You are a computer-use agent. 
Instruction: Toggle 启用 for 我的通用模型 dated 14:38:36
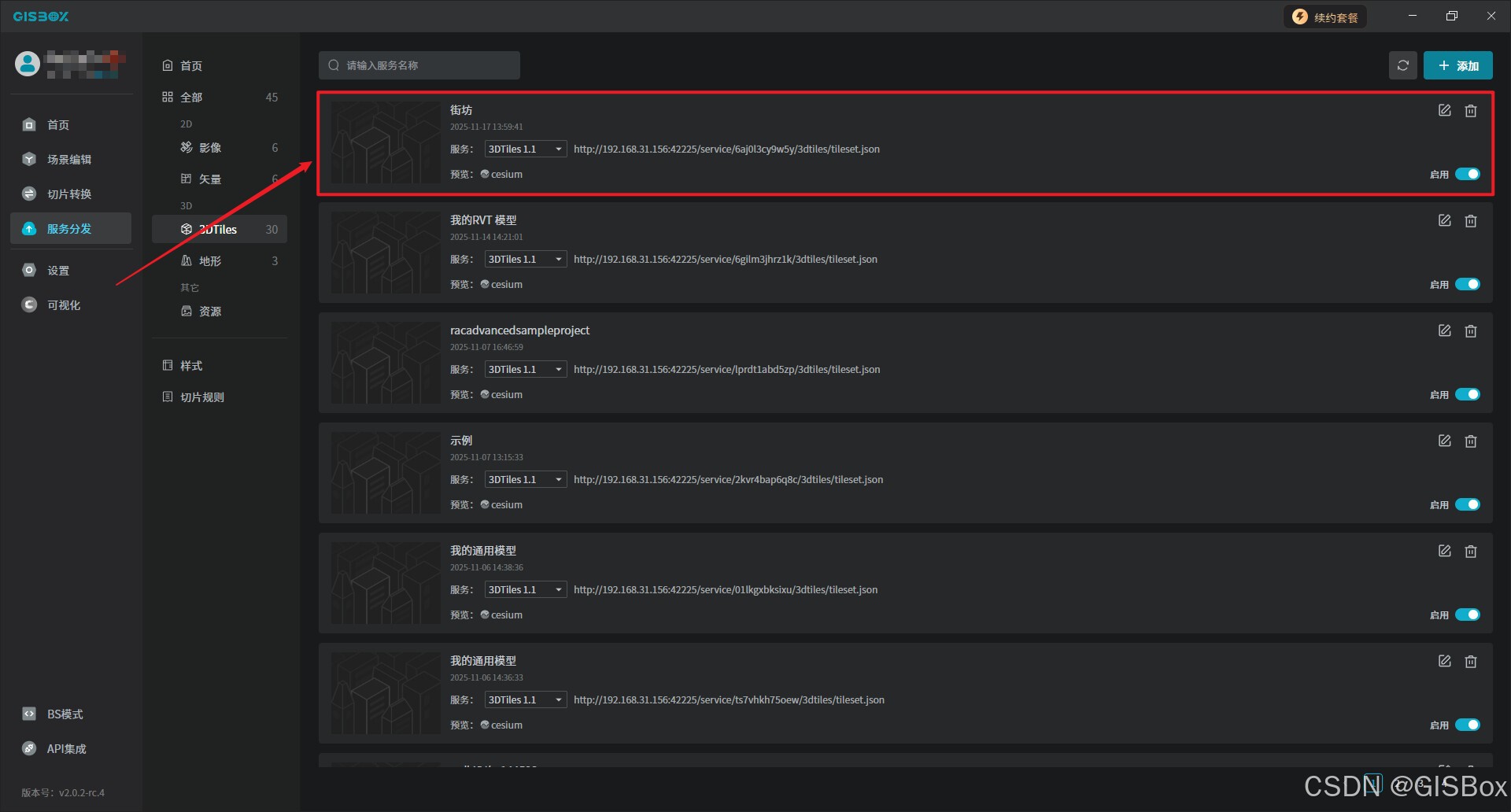tap(1467, 615)
